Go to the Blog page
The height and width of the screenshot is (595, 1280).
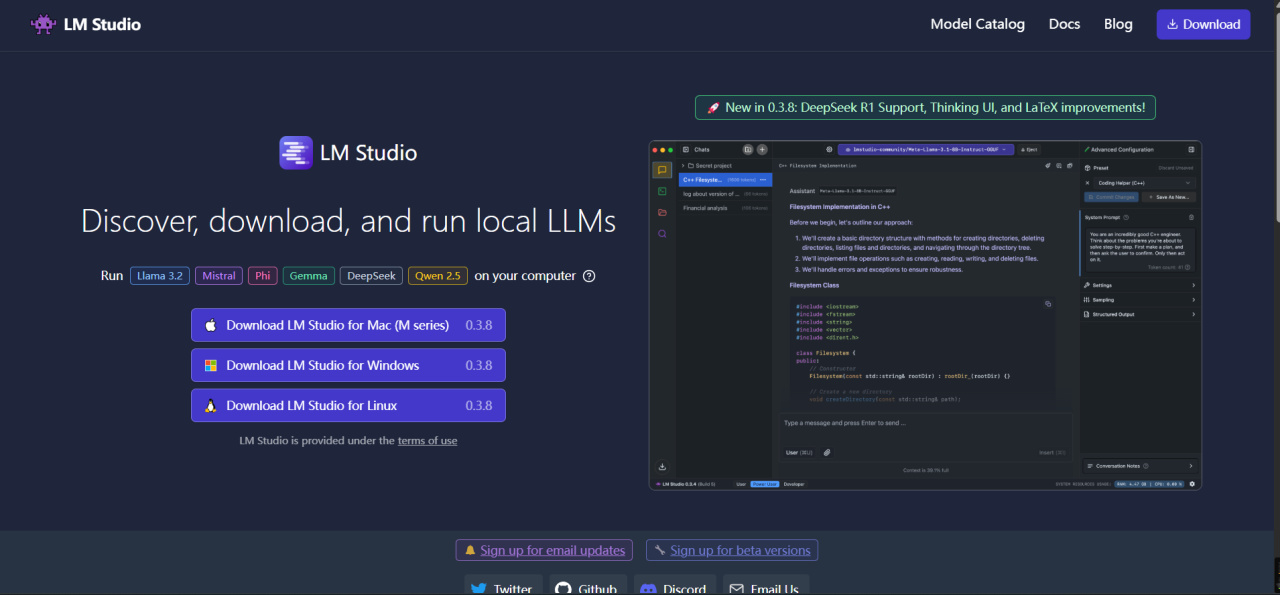[1118, 24]
